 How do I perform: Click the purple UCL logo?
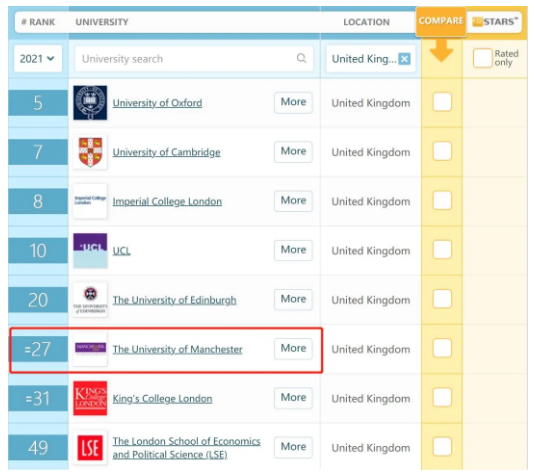90,250
